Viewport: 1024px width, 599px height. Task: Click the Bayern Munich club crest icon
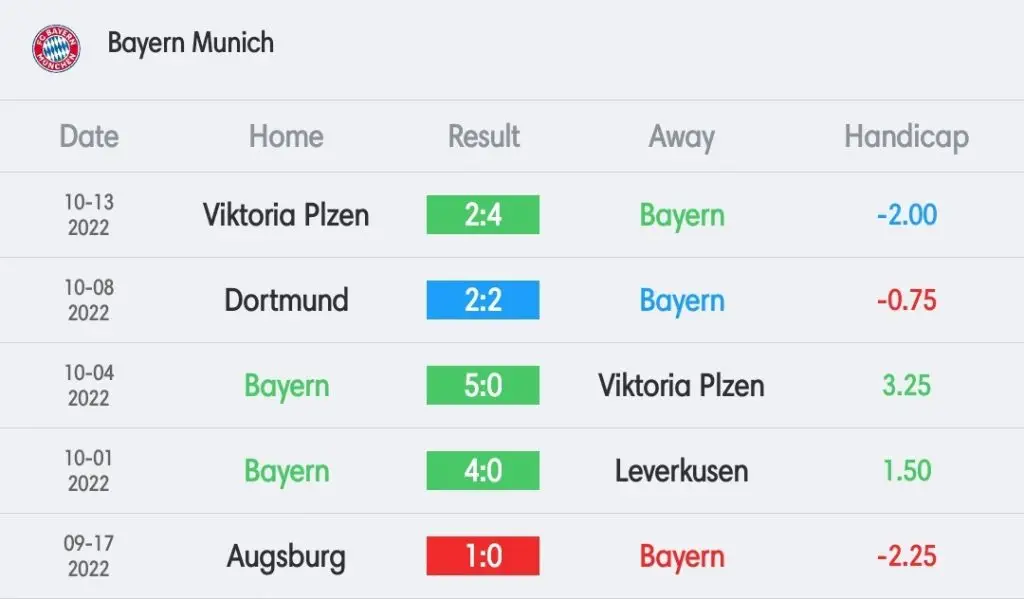tap(56, 48)
